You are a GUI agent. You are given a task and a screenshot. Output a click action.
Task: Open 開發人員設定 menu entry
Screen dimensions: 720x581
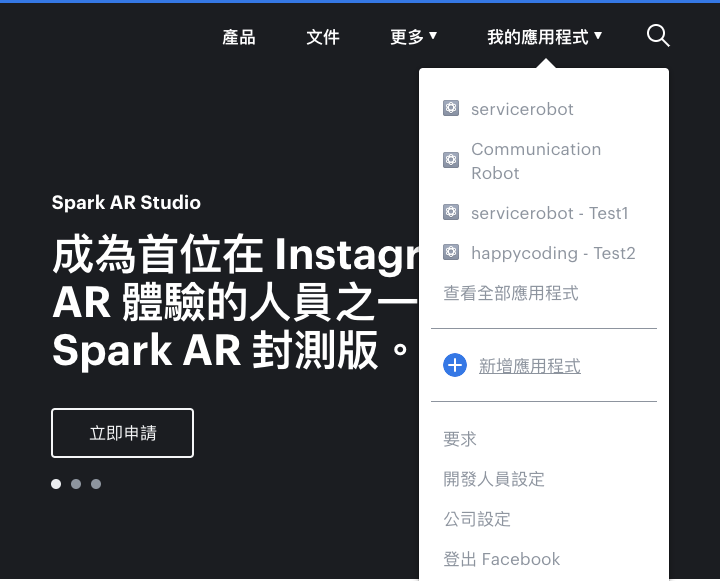[x=494, y=479]
